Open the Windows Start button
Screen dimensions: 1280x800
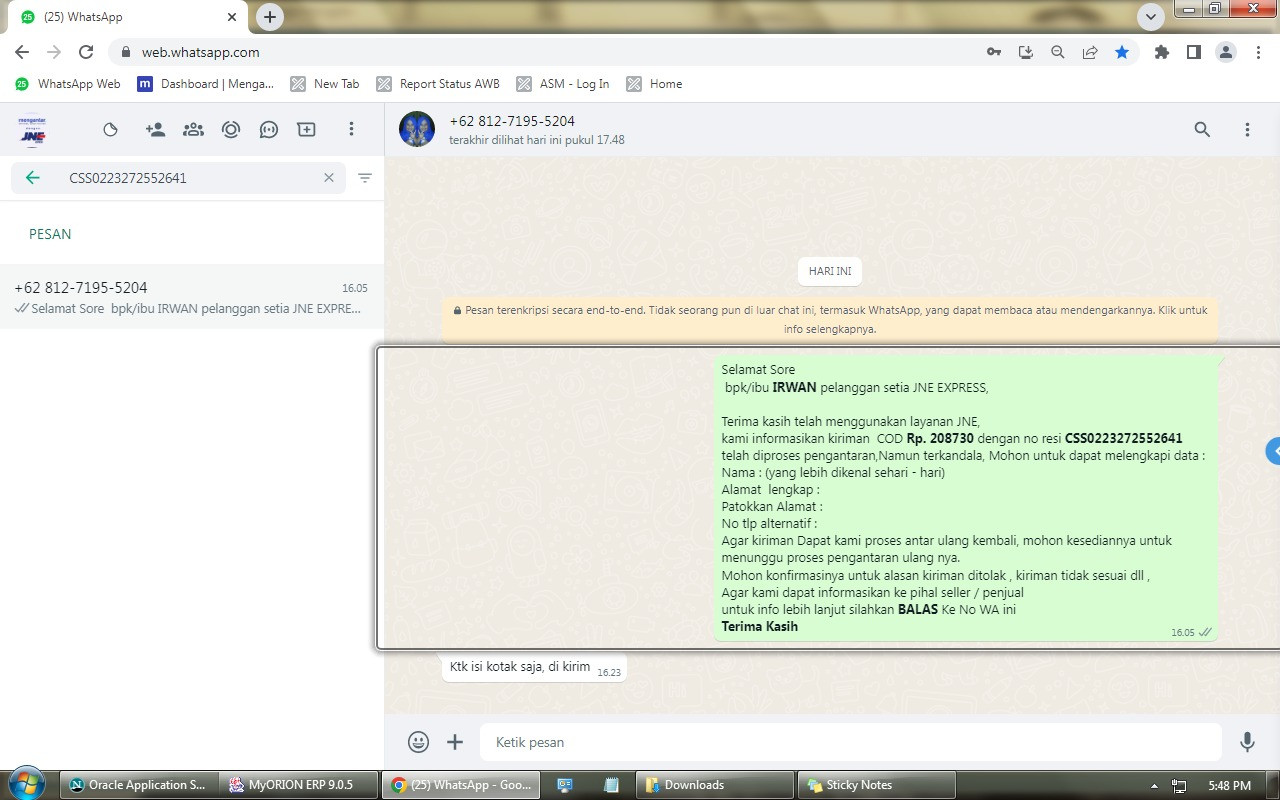tap(26, 783)
